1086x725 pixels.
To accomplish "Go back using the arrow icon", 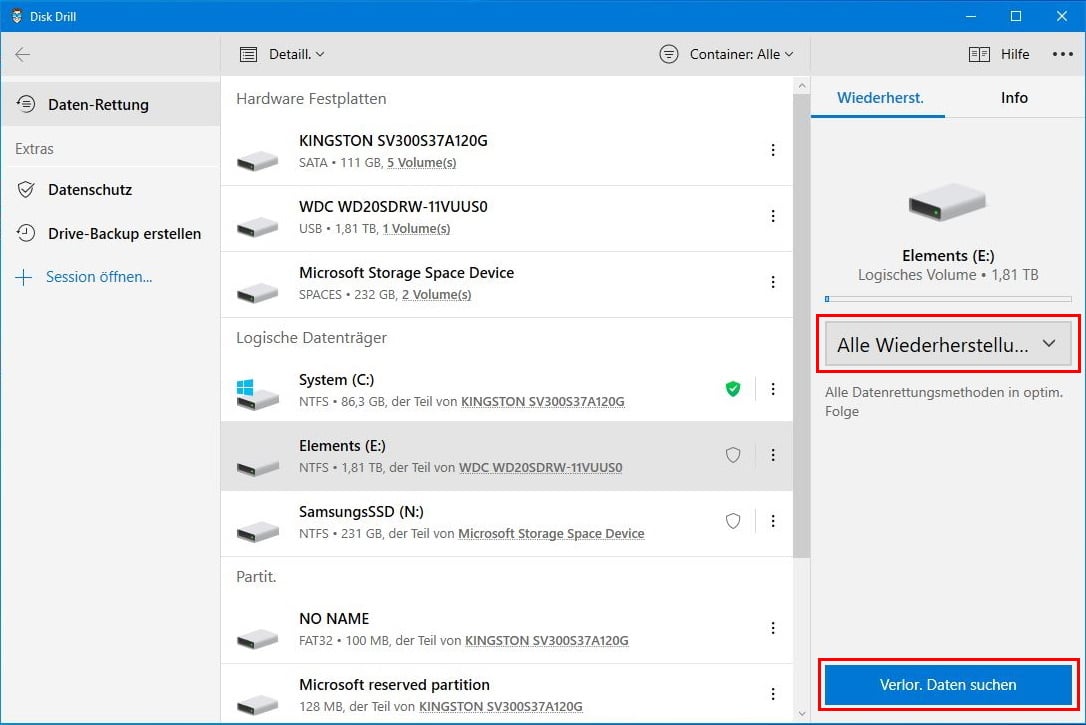I will click(x=22, y=54).
